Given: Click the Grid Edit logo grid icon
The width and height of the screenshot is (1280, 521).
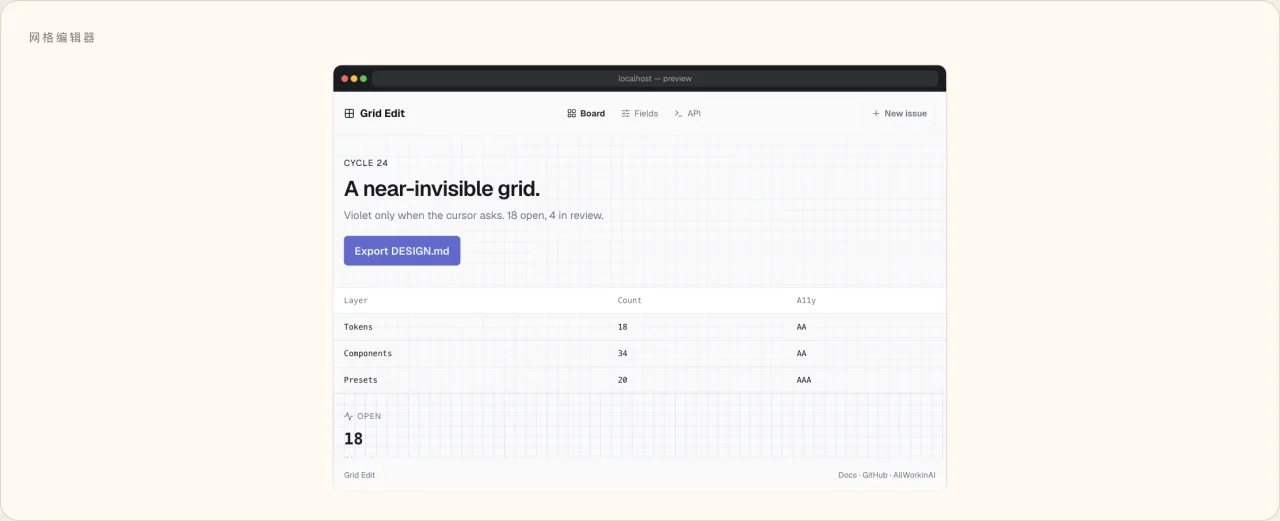Looking at the screenshot, I should (x=349, y=114).
